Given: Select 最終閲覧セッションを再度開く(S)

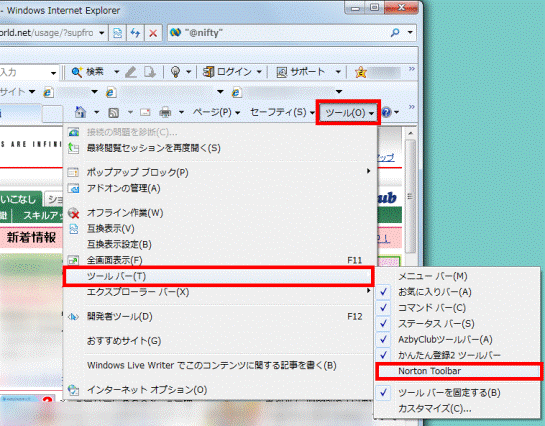Looking at the screenshot, I should point(220,148).
